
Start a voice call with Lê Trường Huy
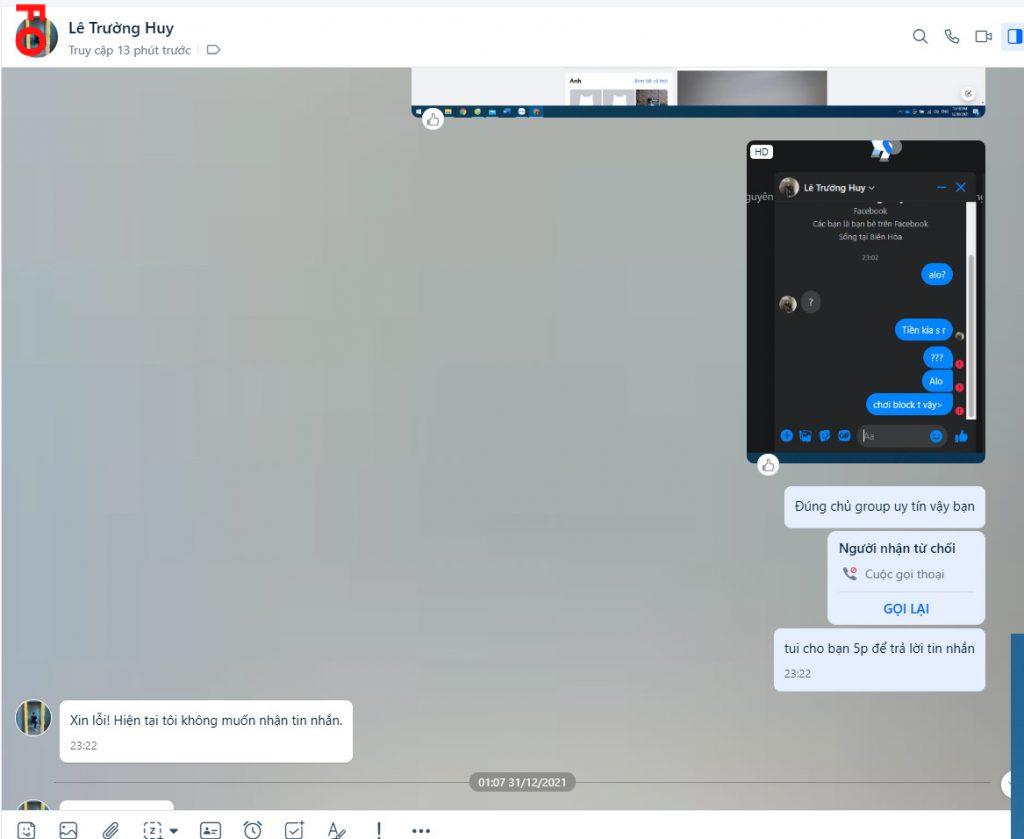pos(952,37)
